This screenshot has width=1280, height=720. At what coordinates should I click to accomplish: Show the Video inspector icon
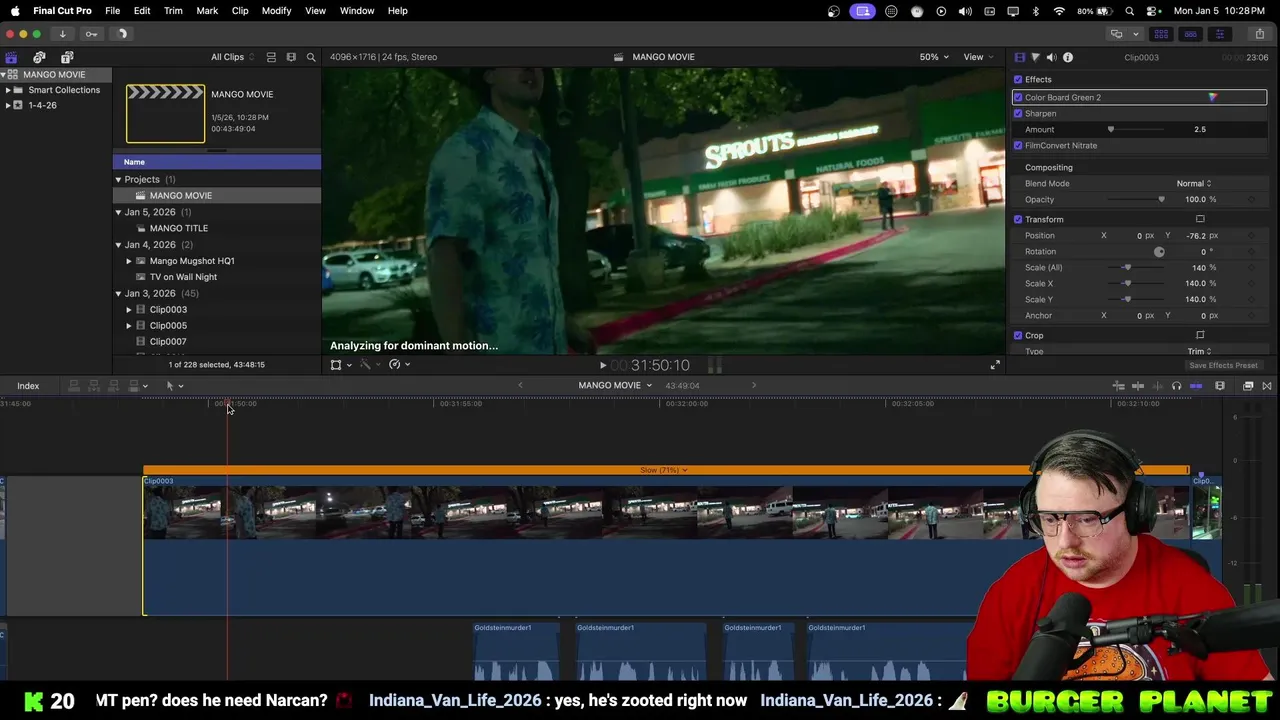pyautogui.click(x=1019, y=57)
